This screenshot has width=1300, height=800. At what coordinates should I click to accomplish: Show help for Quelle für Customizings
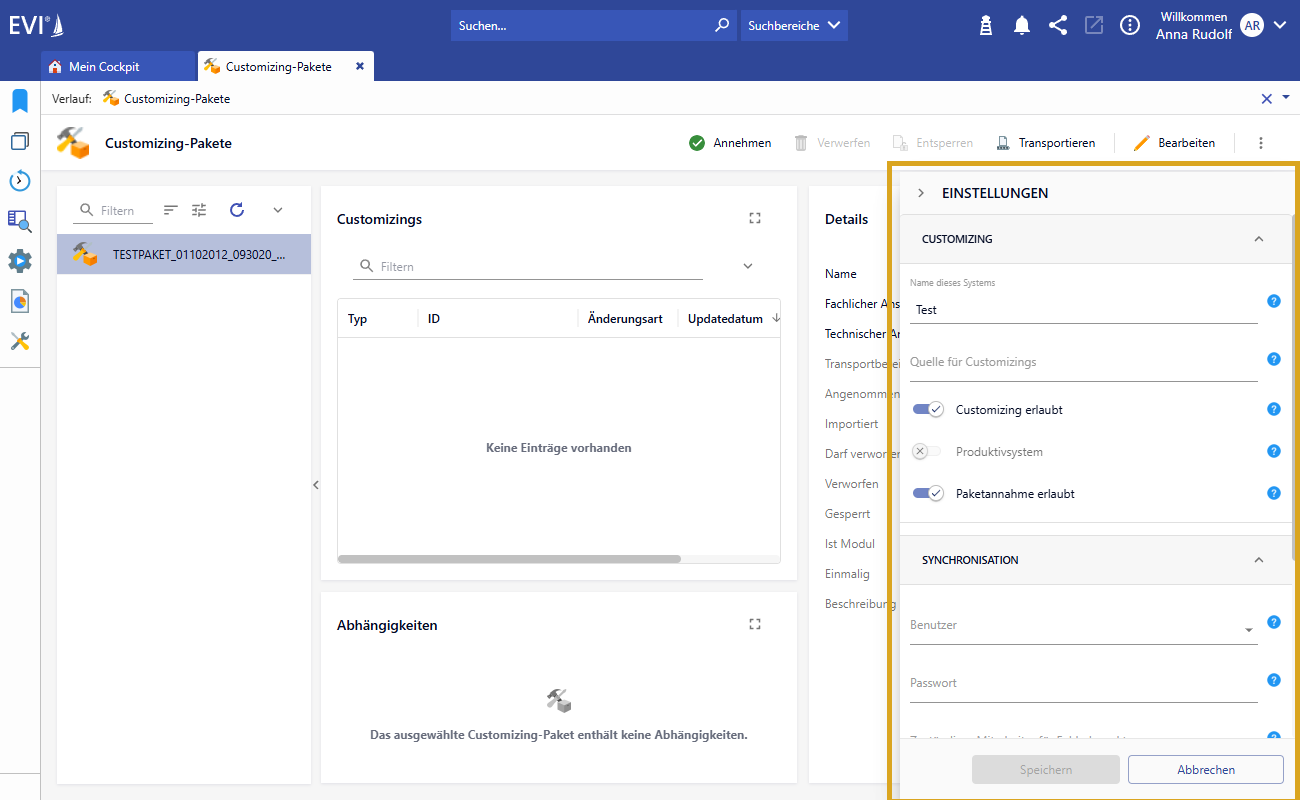tap(1274, 359)
